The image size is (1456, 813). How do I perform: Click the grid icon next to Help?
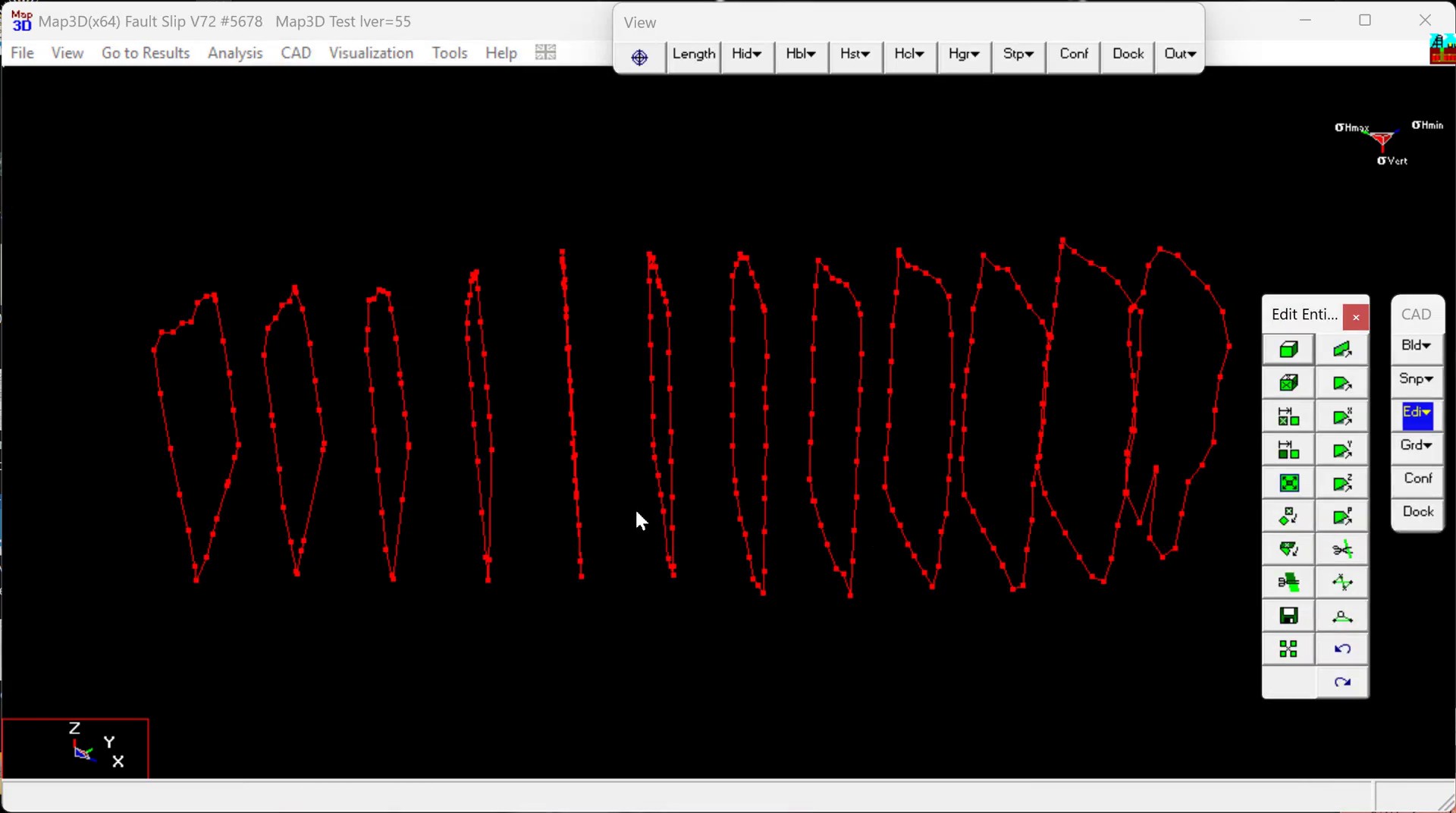[545, 52]
